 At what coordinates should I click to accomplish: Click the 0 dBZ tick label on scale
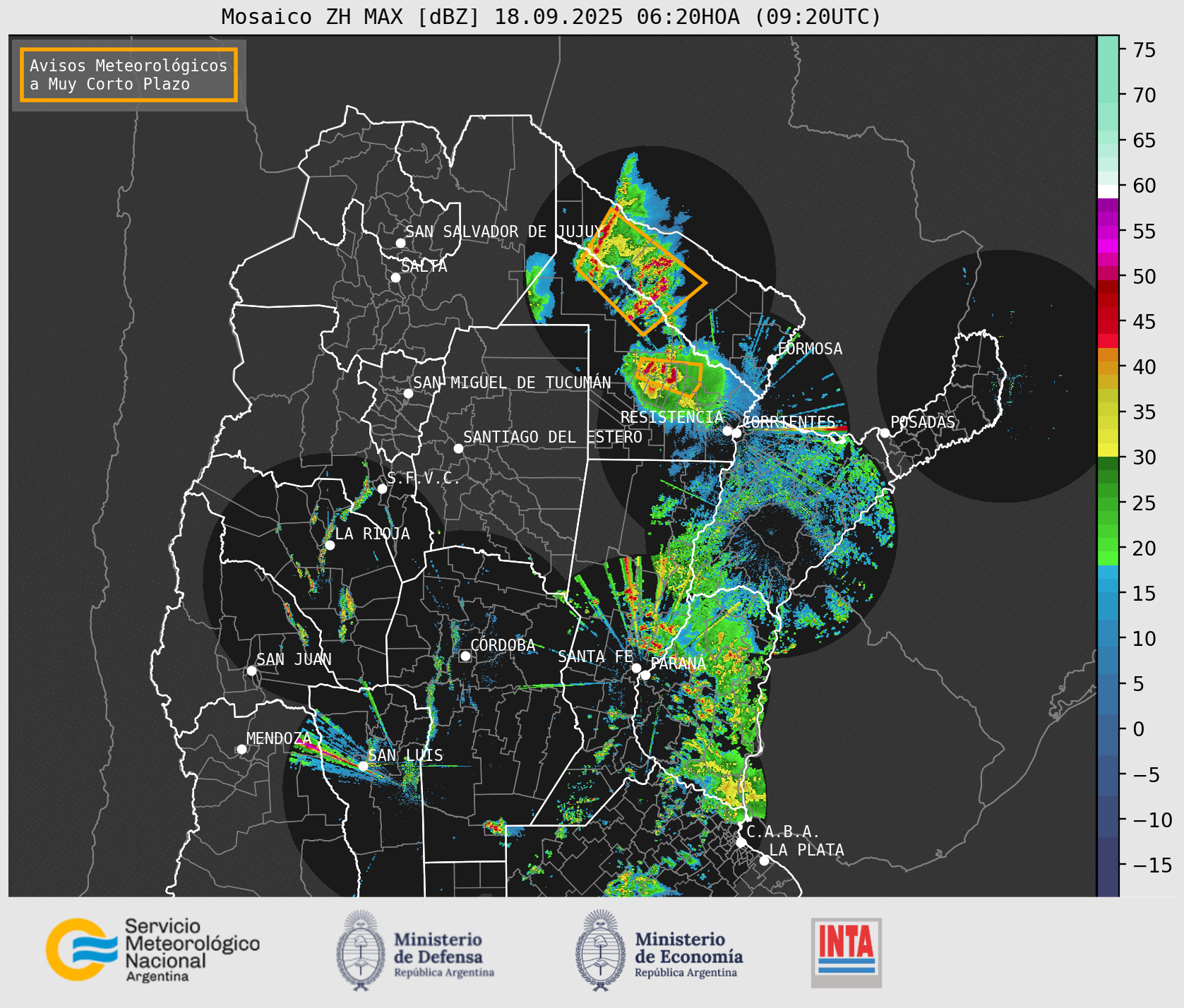pyautogui.click(x=1139, y=729)
